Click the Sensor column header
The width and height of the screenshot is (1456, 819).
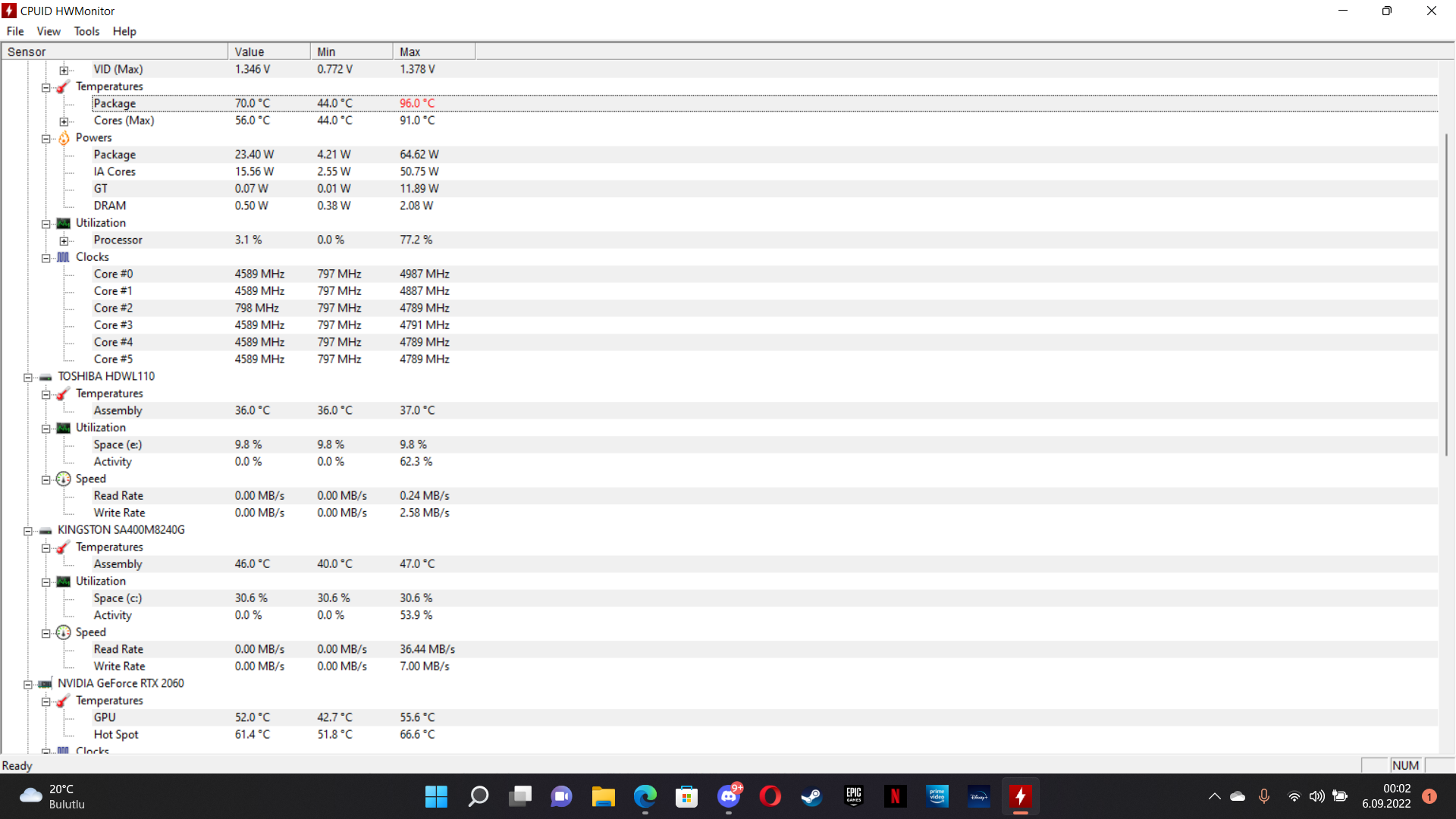pos(115,52)
